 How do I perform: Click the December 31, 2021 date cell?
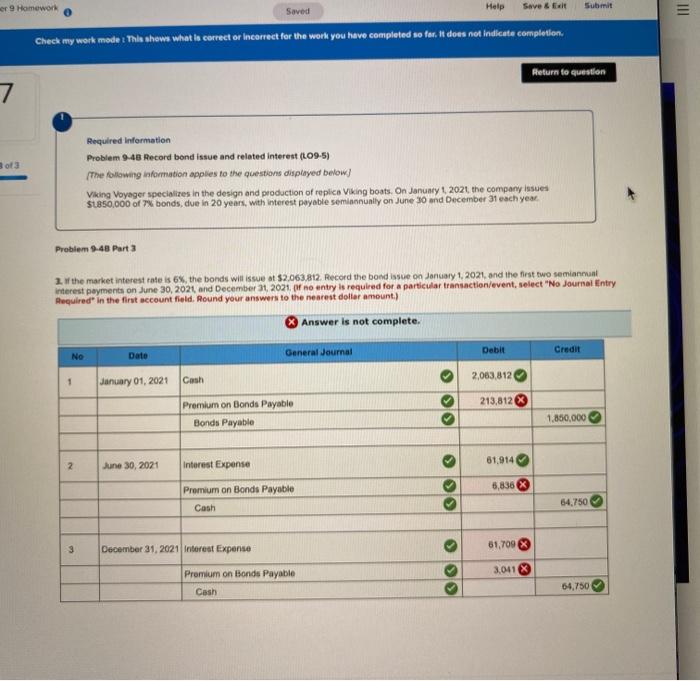[140, 549]
